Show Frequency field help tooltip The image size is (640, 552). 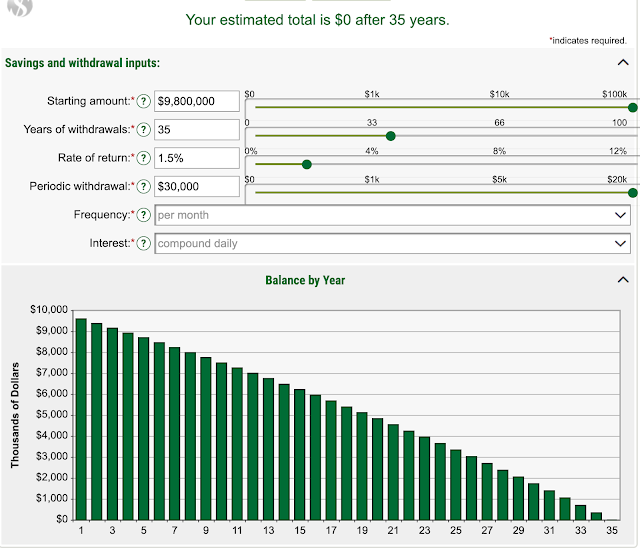tap(143, 215)
